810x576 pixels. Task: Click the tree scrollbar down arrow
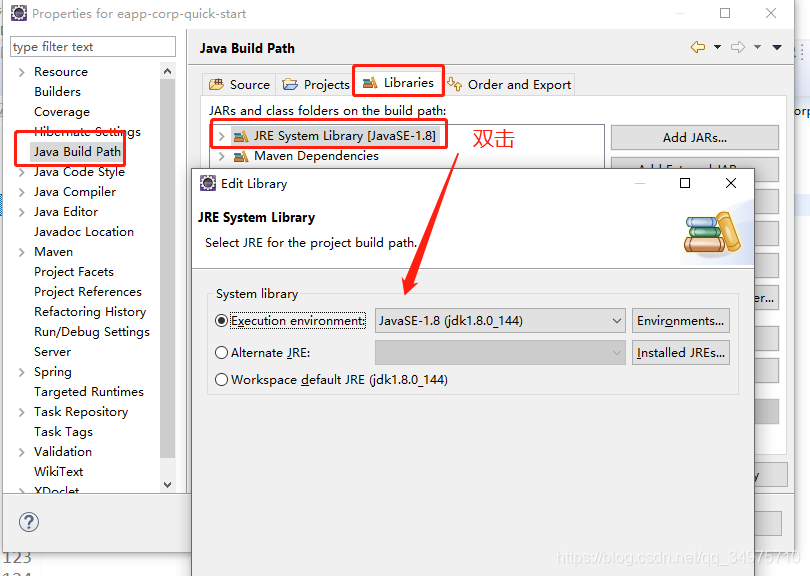coord(167,485)
